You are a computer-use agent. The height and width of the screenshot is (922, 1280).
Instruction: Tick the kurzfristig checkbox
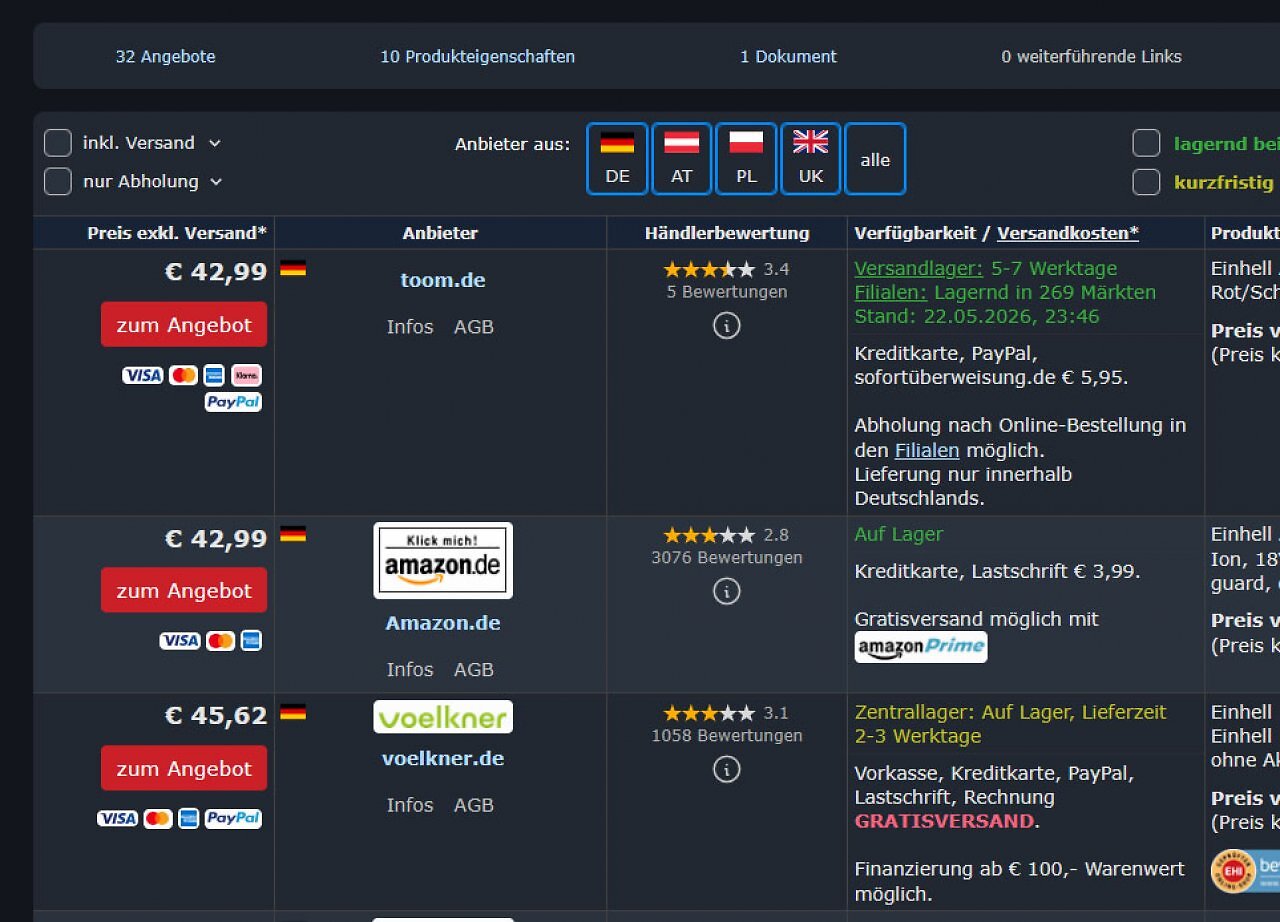[x=1146, y=182]
